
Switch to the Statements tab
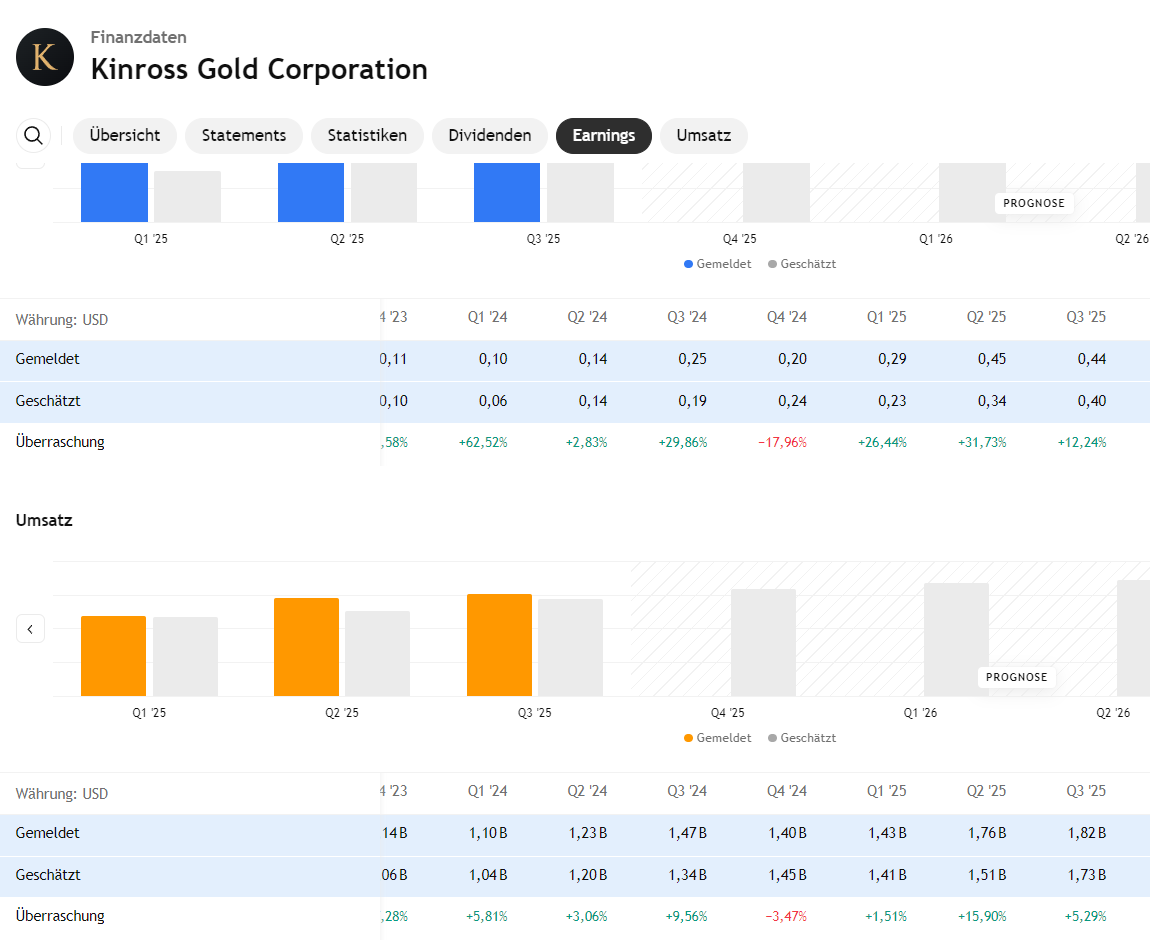(244, 136)
